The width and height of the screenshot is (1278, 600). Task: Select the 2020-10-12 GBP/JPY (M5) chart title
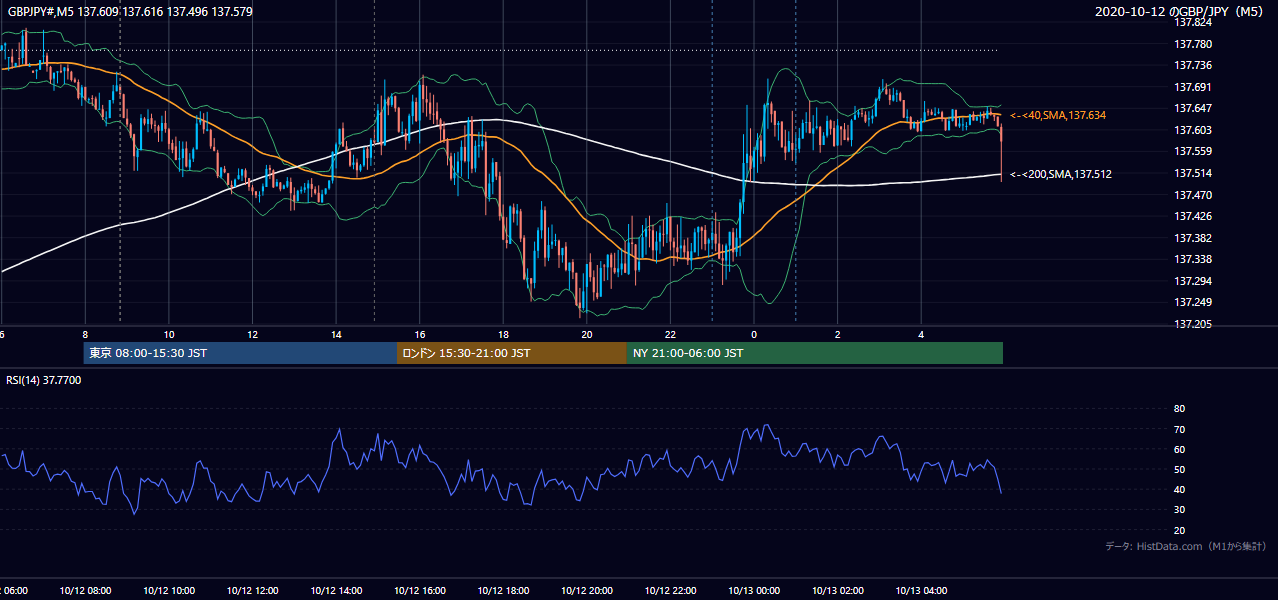[1180, 11]
